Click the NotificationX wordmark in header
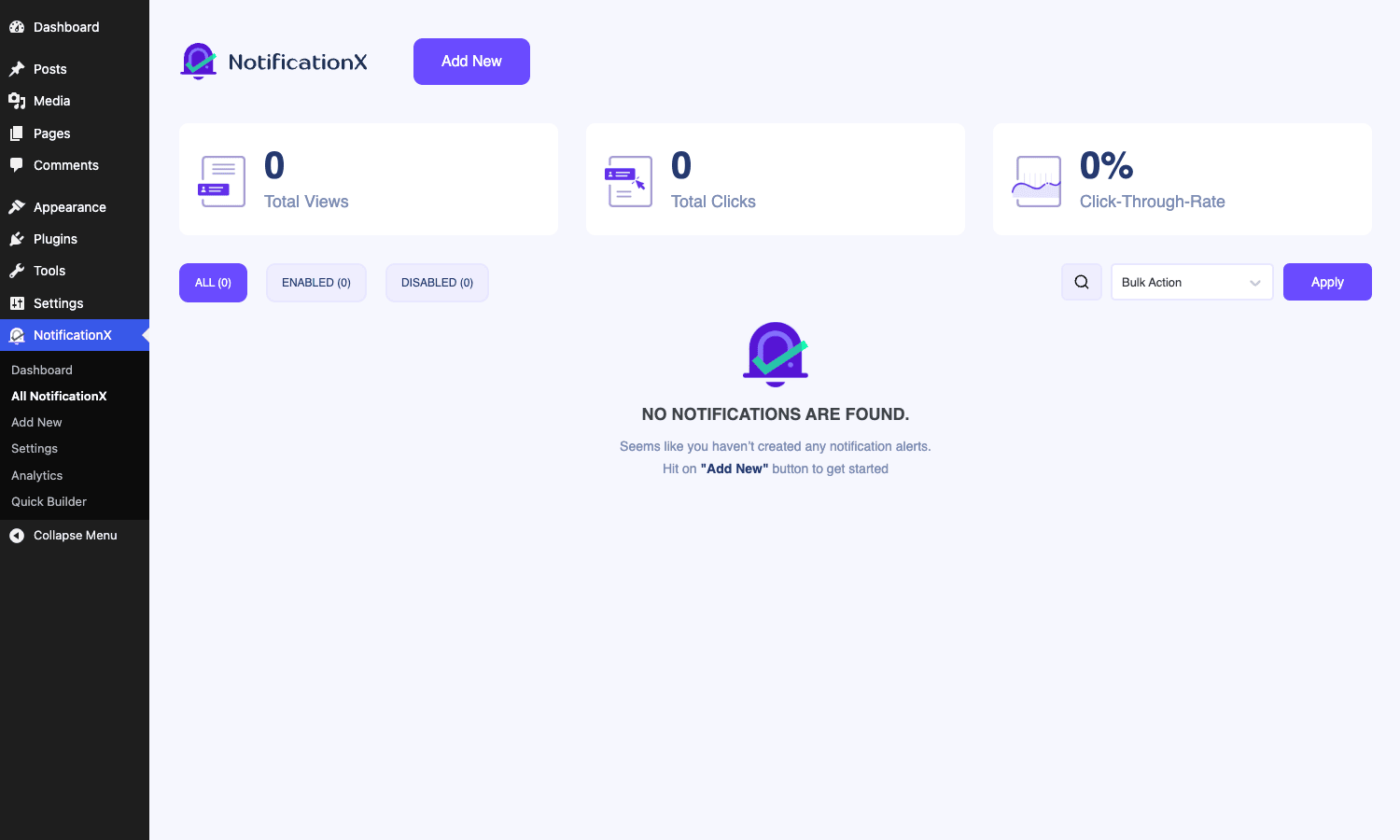This screenshot has width=1400, height=840. tap(298, 63)
